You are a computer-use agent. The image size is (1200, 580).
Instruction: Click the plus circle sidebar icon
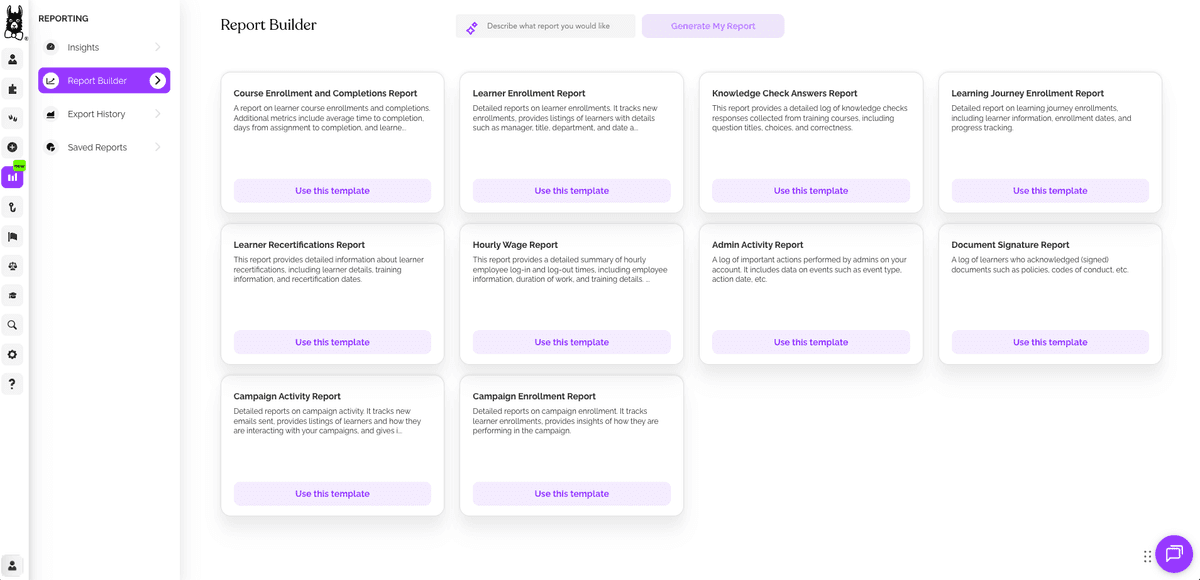coord(12,147)
